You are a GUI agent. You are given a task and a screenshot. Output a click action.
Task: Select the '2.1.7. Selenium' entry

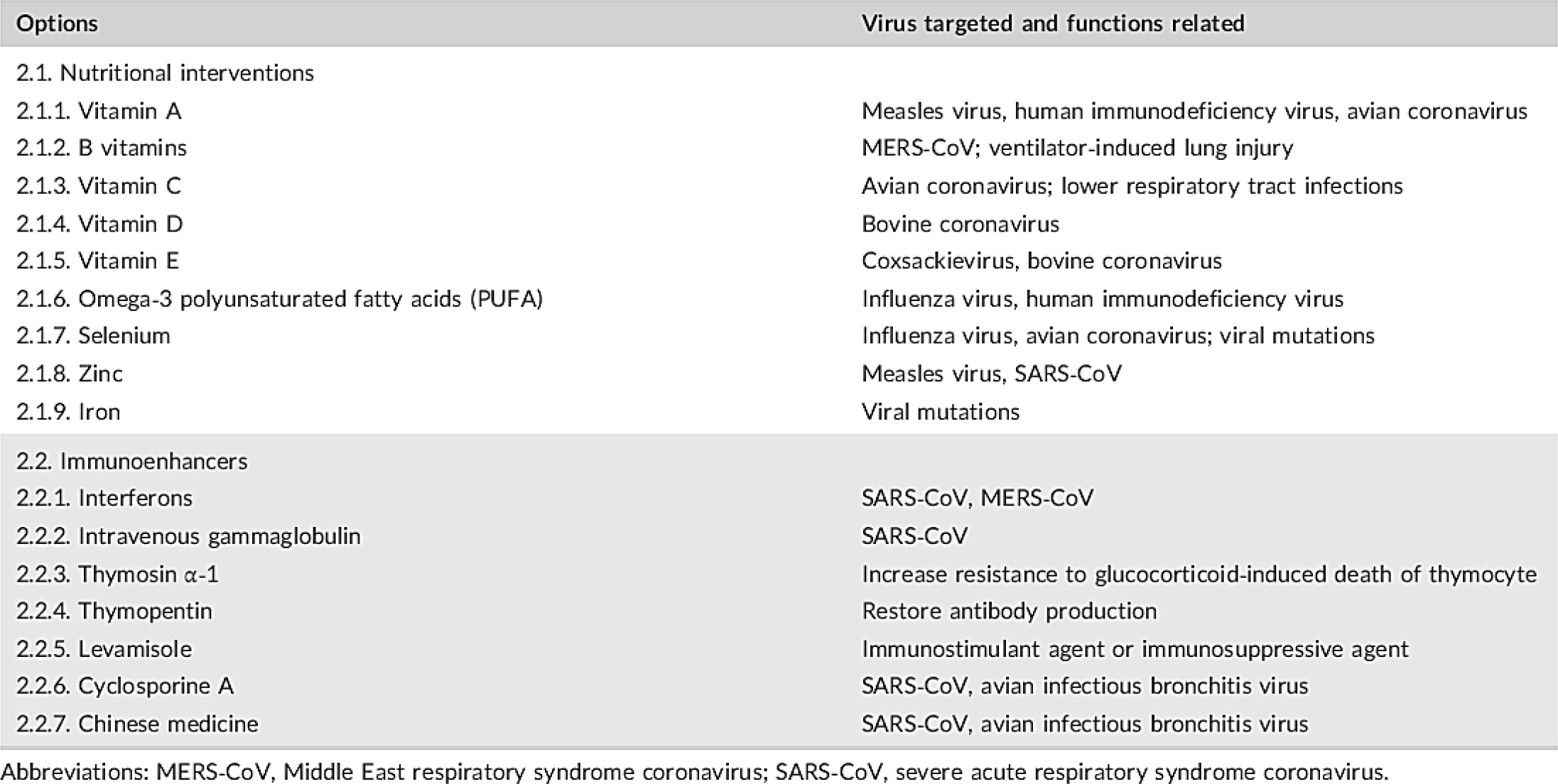(x=93, y=335)
